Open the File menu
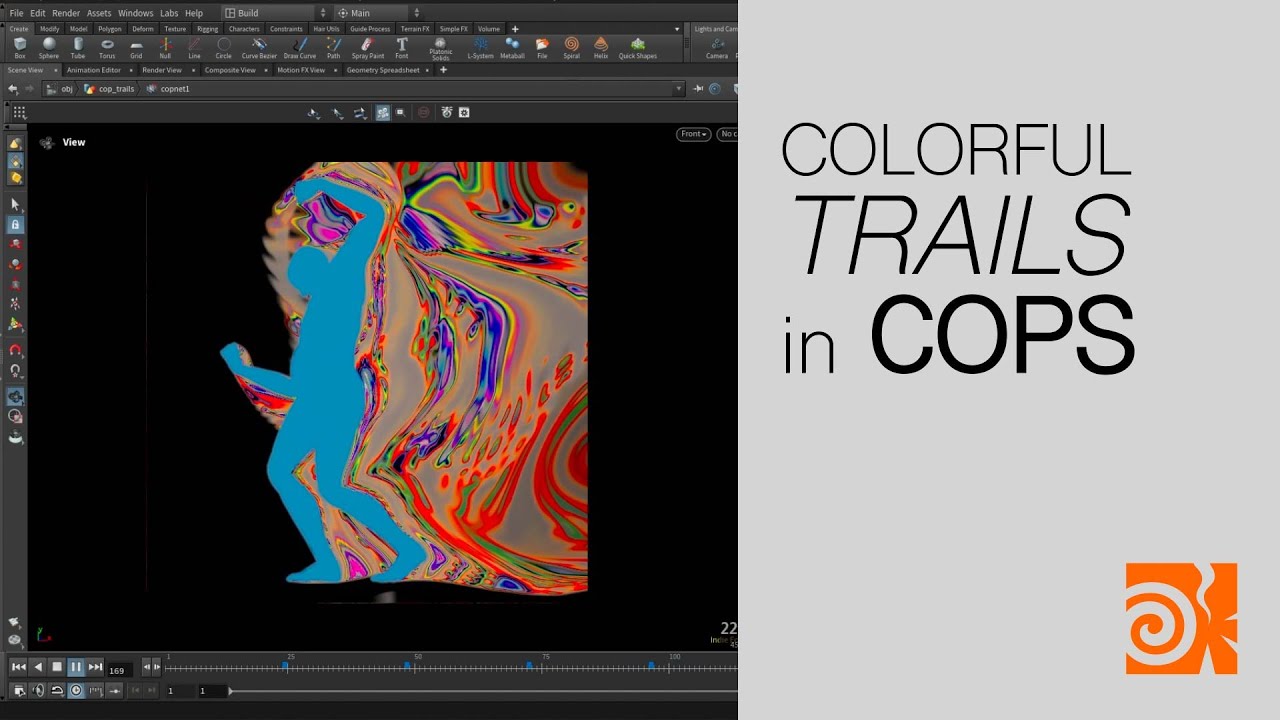The width and height of the screenshot is (1280, 720). pos(16,13)
